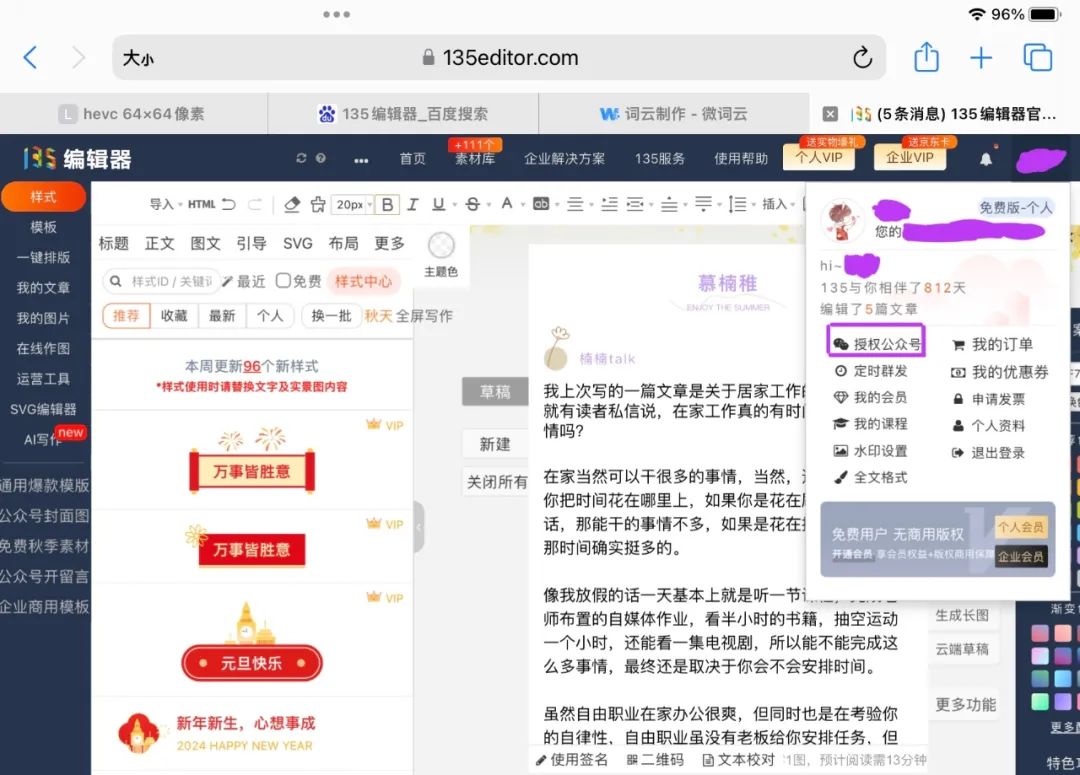This screenshot has height=775, width=1080.
Task: Expand the 插入 insert dropdown
Action: (779, 205)
